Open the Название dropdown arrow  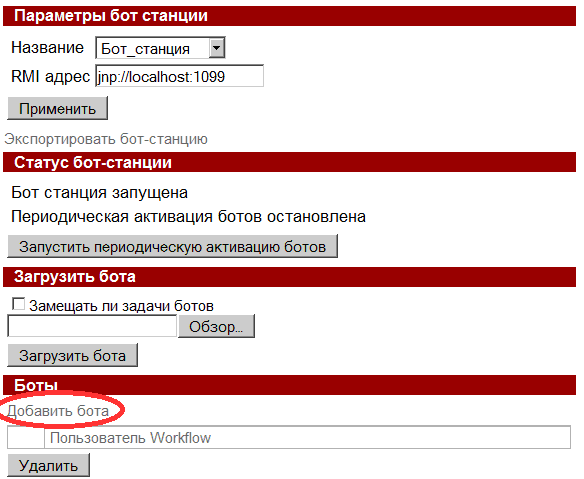tap(217, 48)
